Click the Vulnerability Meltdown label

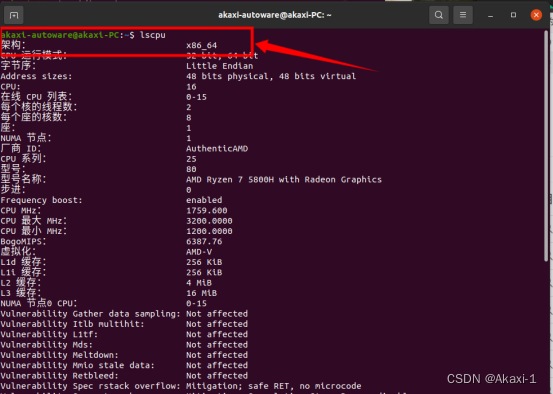point(59,355)
